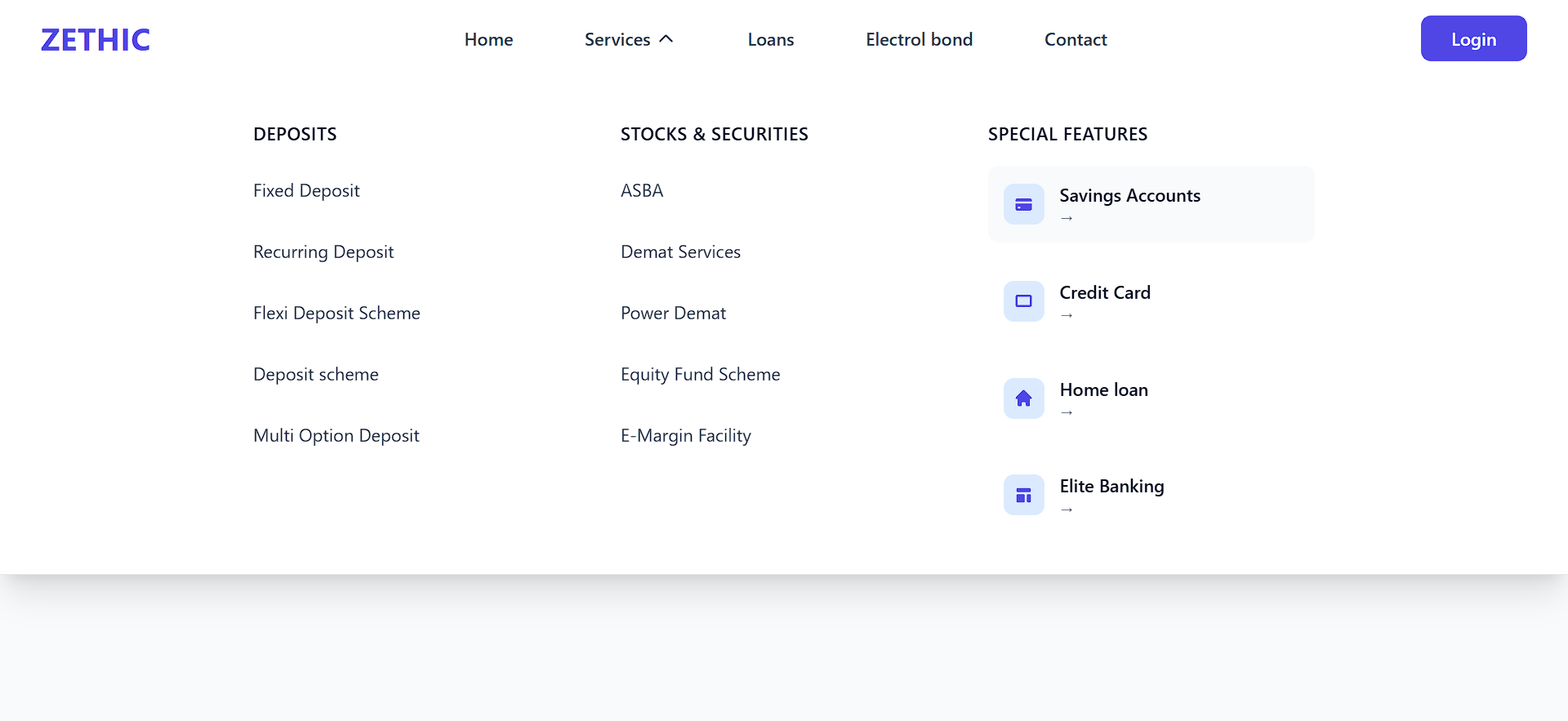
Task: Click the Savings Accounts card icon
Action: (x=1023, y=204)
